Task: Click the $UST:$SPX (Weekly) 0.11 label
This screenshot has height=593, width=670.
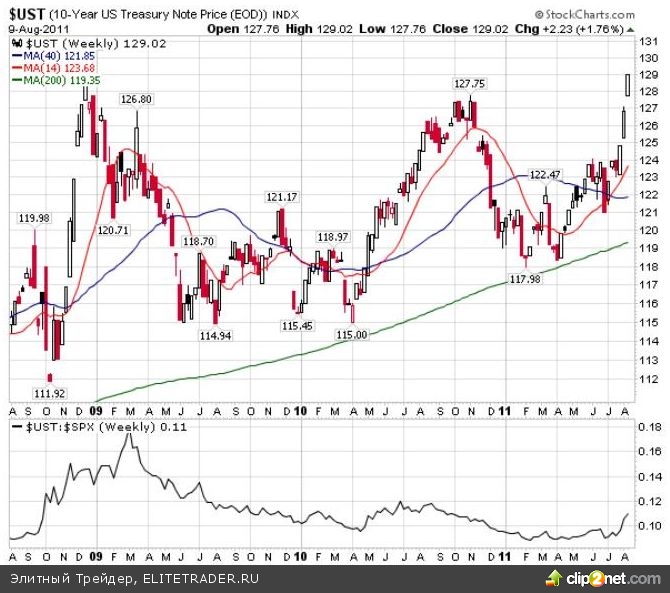Action: tap(100, 427)
